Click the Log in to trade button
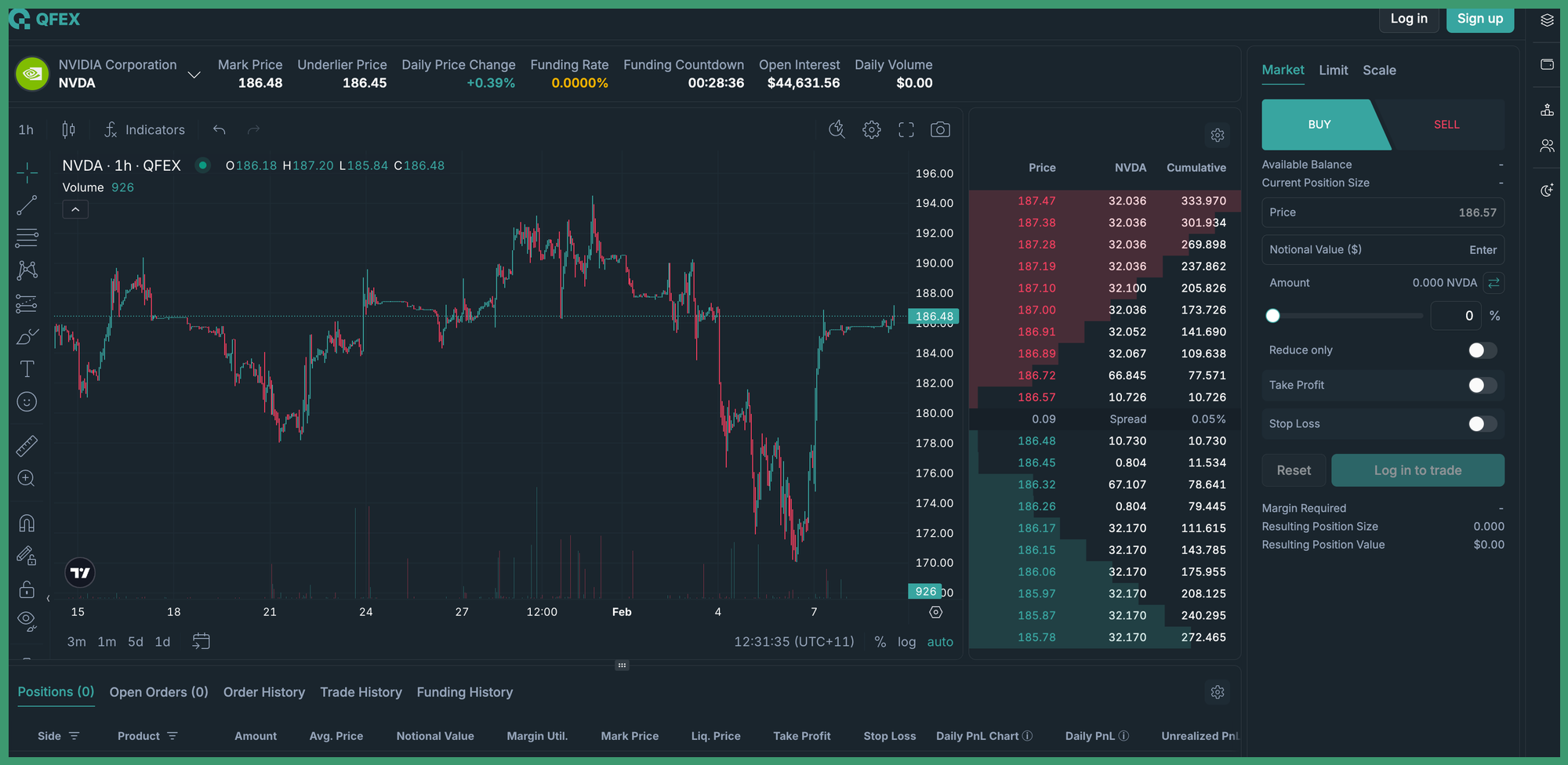 (x=1417, y=470)
